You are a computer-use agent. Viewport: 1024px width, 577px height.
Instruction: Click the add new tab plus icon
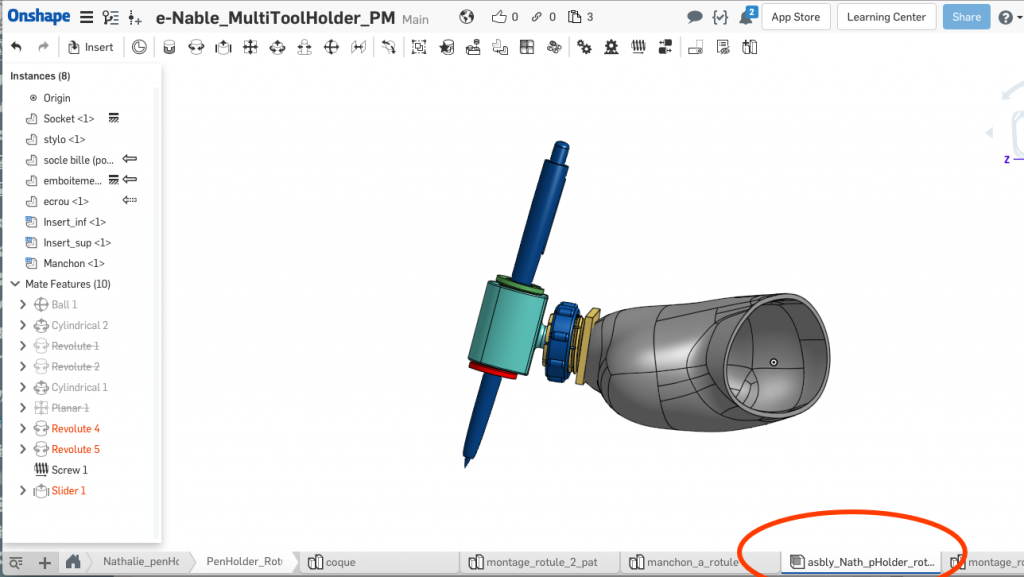point(44,563)
